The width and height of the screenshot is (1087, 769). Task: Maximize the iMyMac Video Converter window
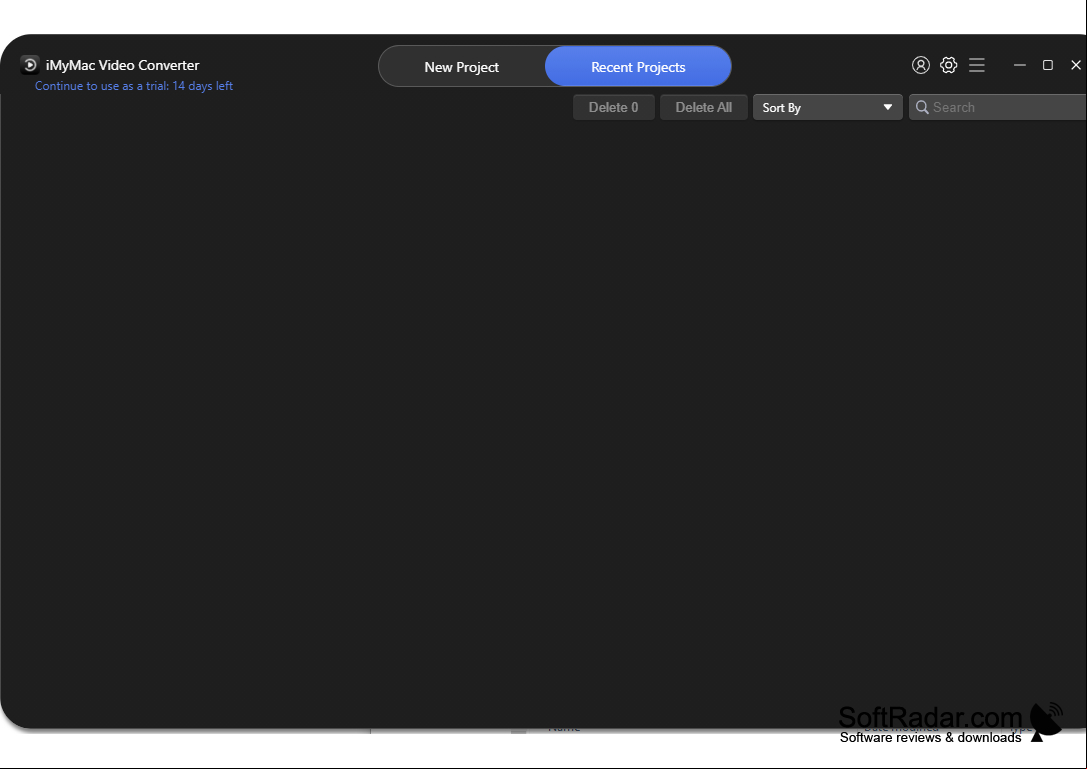(1047, 65)
